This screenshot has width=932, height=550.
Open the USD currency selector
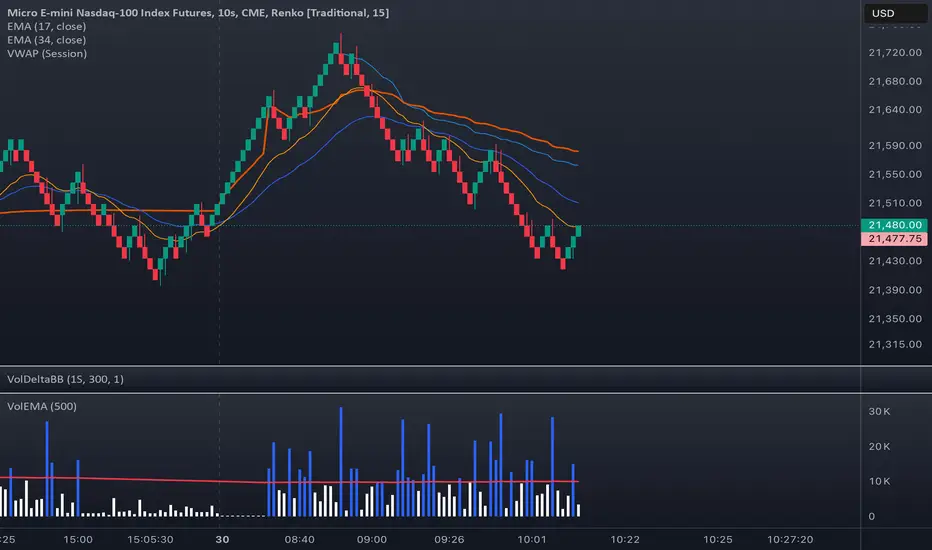[x=895, y=13]
